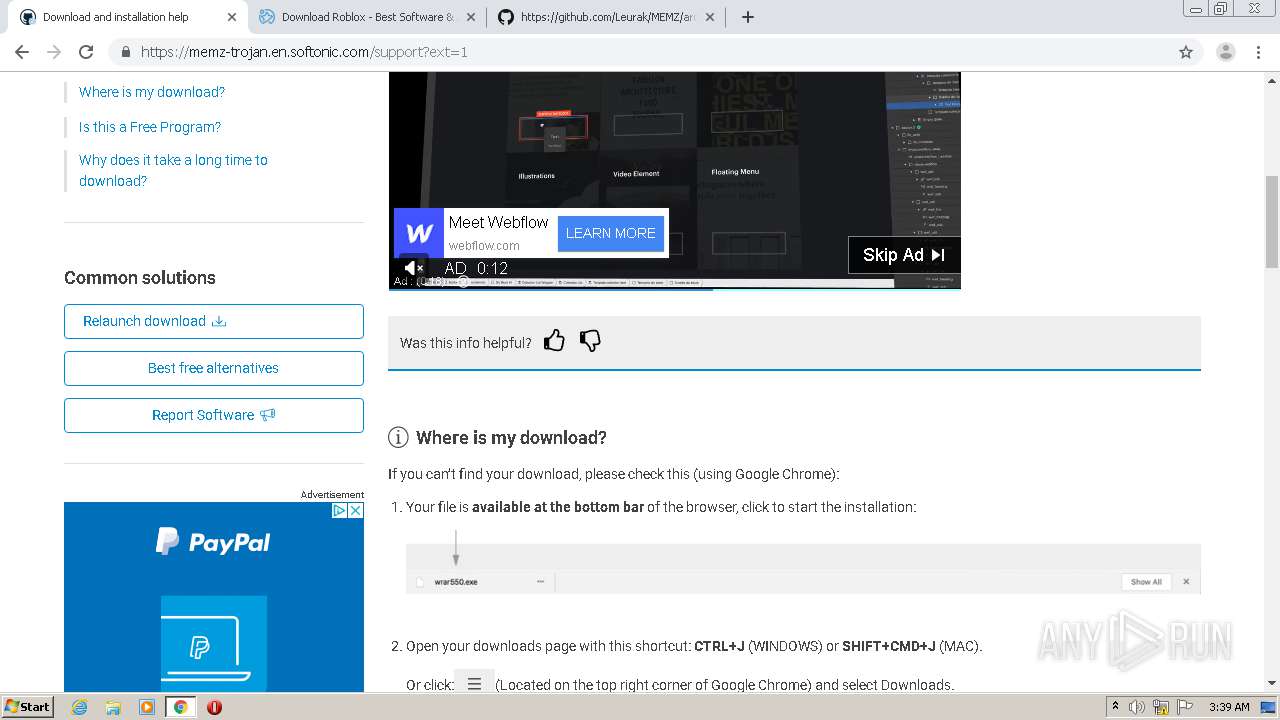Click the thumbs down not helpful icon
The height and width of the screenshot is (720, 1280).
[x=591, y=341]
